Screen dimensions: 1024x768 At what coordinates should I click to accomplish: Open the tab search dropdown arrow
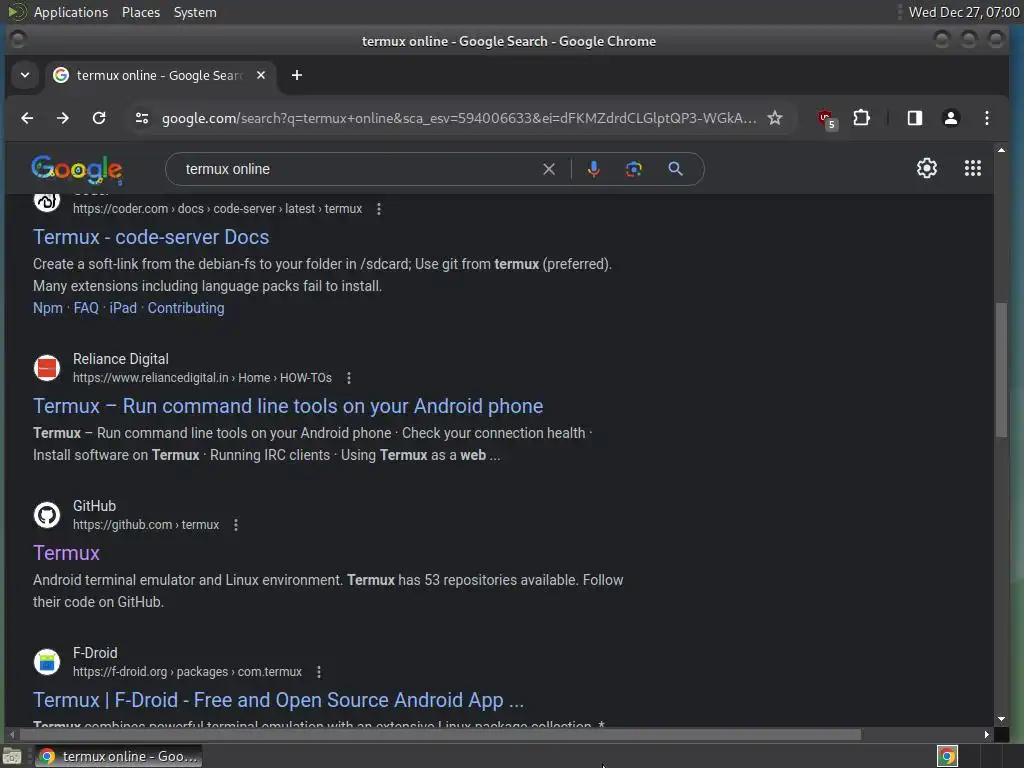tap(25, 75)
